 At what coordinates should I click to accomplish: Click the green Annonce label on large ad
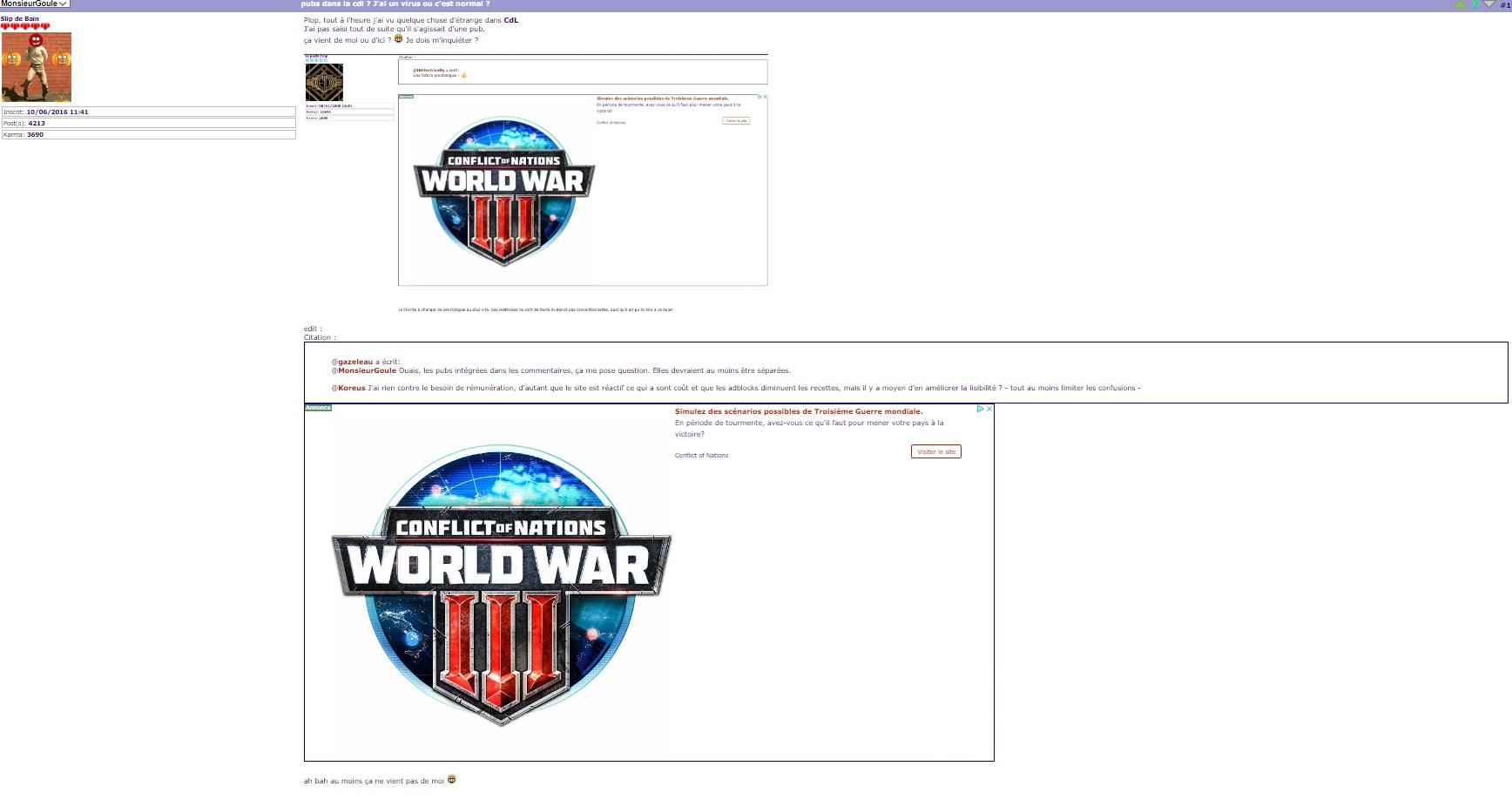pyautogui.click(x=318, y=408)
